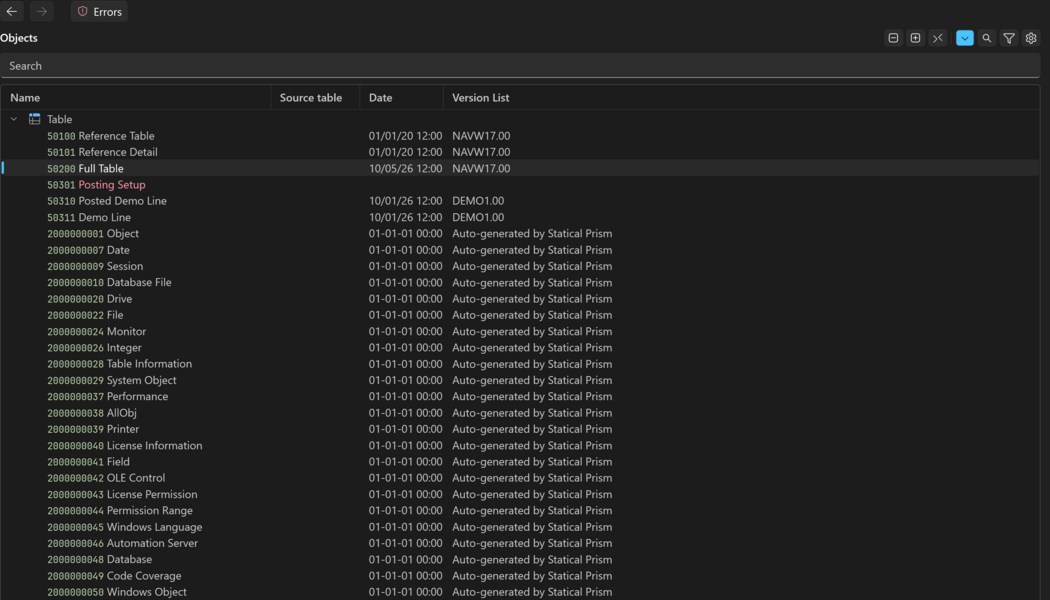The width and height of the screenshot is (1050, 600).
Task: Collapse the Table tree node chevron
Action: click(x=14, y=119)
